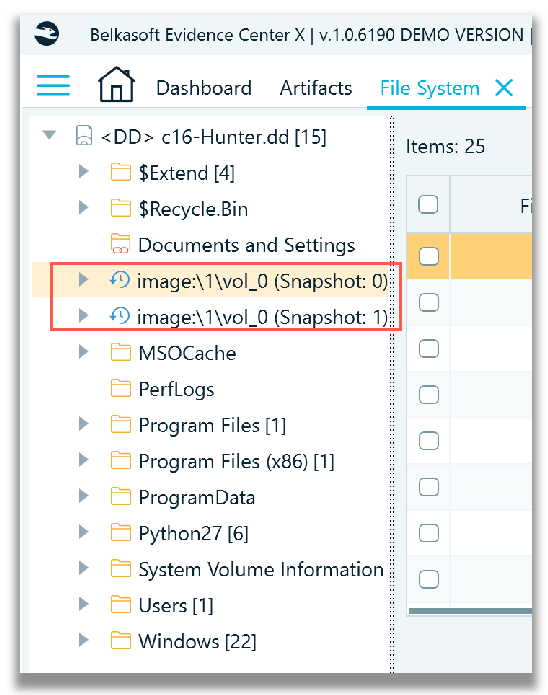Select the Python27 [6] tree label
548x695 pixels.
[x=193, y=533]
